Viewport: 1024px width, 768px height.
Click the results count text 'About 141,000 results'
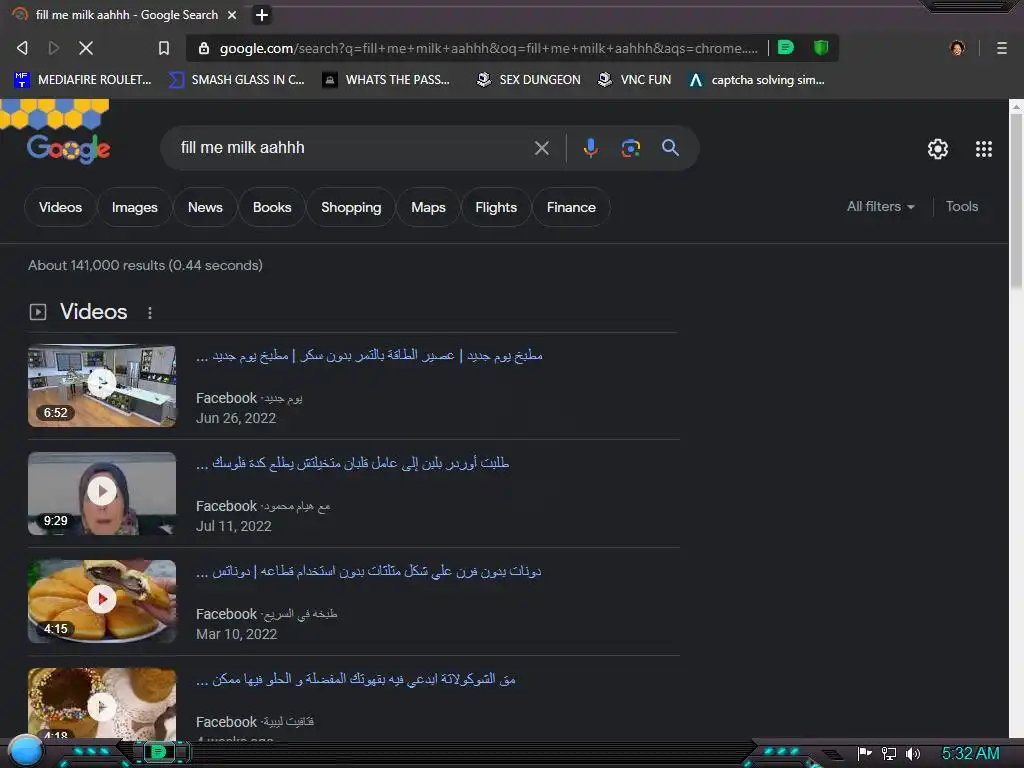coord(96,265)
